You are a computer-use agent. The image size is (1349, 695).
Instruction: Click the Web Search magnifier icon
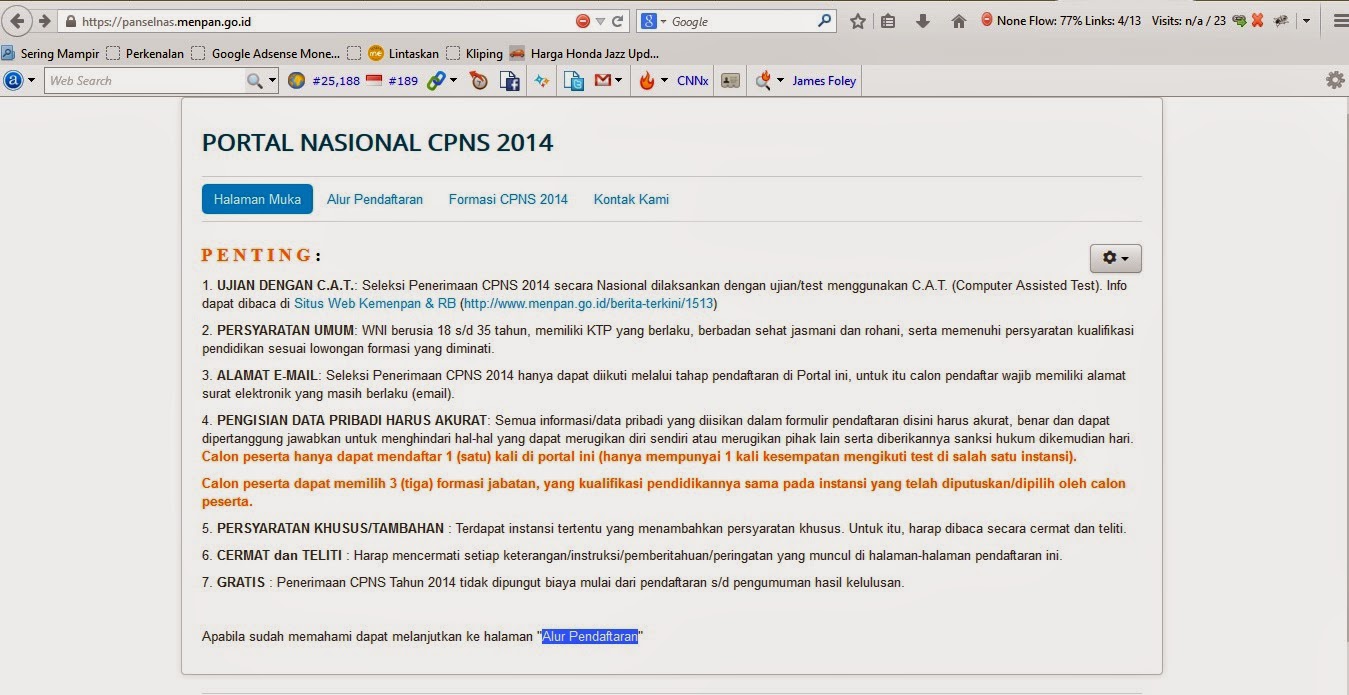click(x=255, y=81)
